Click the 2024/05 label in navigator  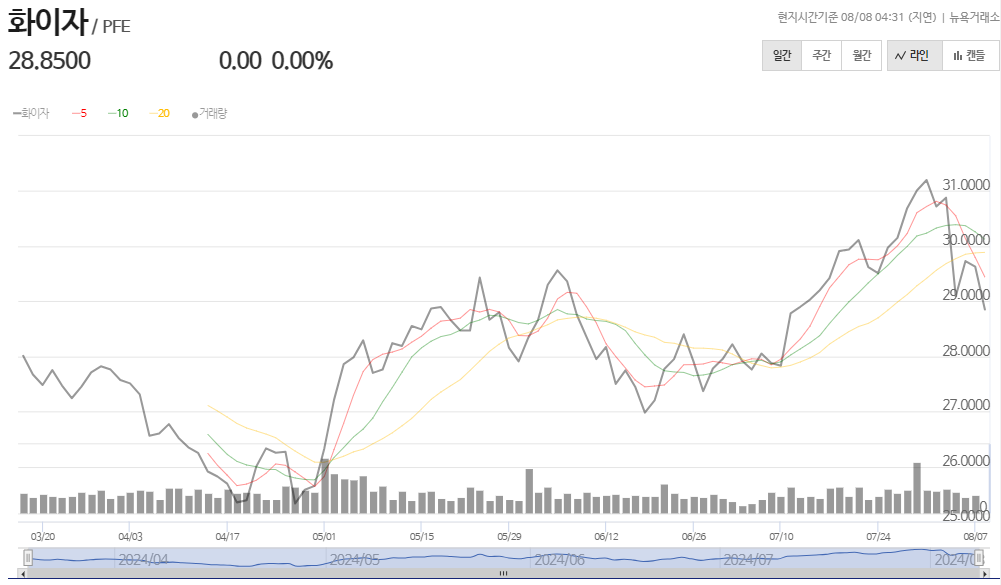tap(354, 560)
